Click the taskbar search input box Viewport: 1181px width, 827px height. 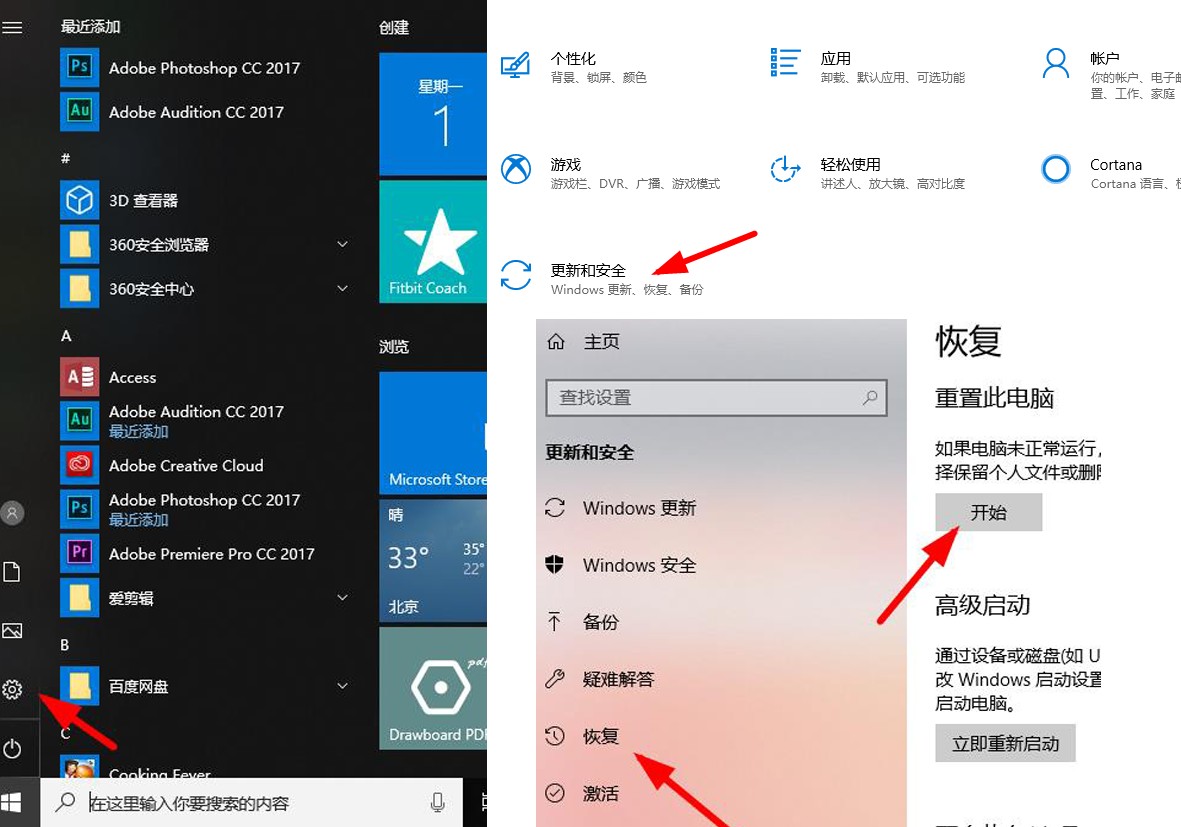coord(252,803)
